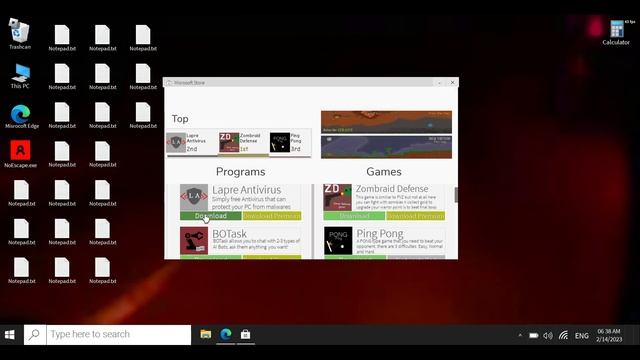This screenshot has width=640, height=360.
Task: Open the taskbar clock and date
Action: 609,335
